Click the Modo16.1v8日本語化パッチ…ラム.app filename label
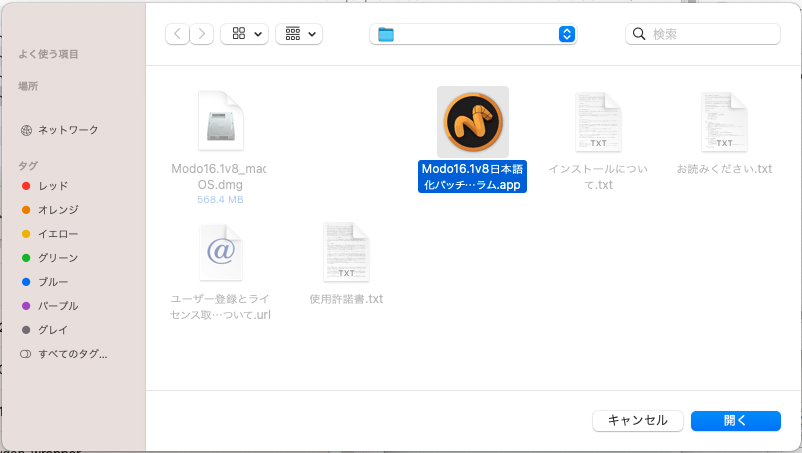Viewport: 802px width, 453px height. point(472,176)
